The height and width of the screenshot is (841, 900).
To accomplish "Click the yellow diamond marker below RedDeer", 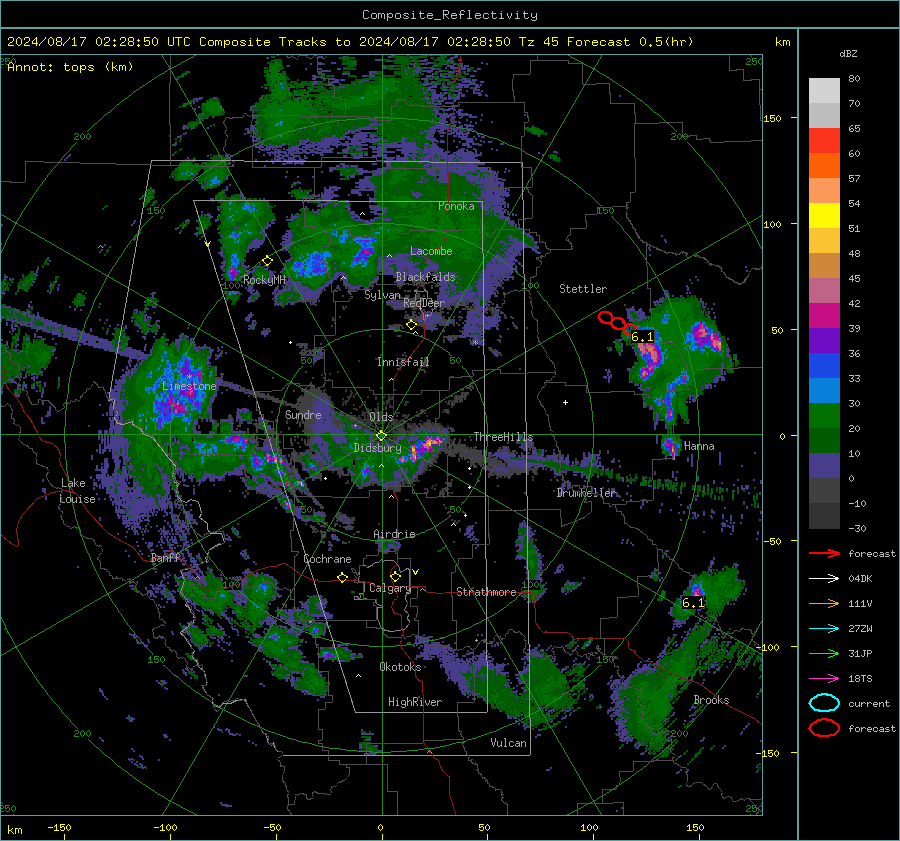I will (x=411, y=325).
